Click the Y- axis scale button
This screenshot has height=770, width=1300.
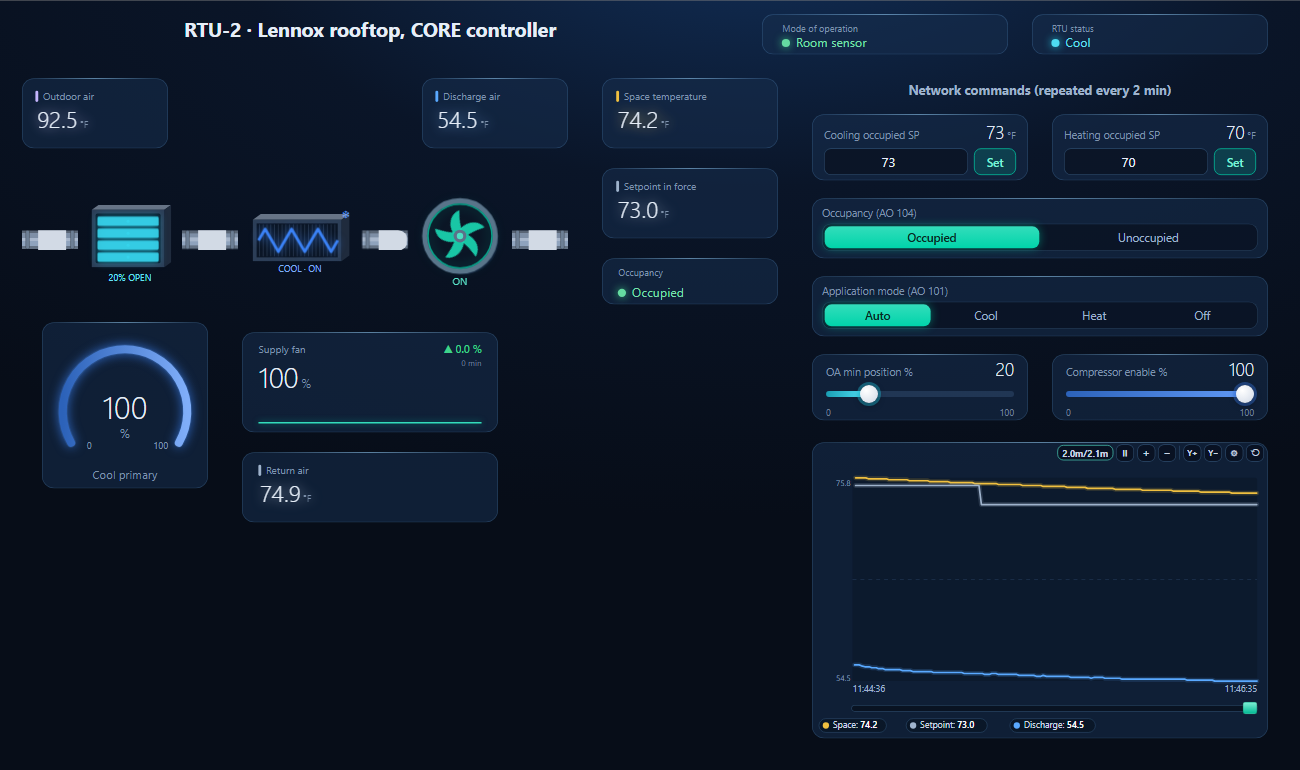click(x=1213, y=453)
